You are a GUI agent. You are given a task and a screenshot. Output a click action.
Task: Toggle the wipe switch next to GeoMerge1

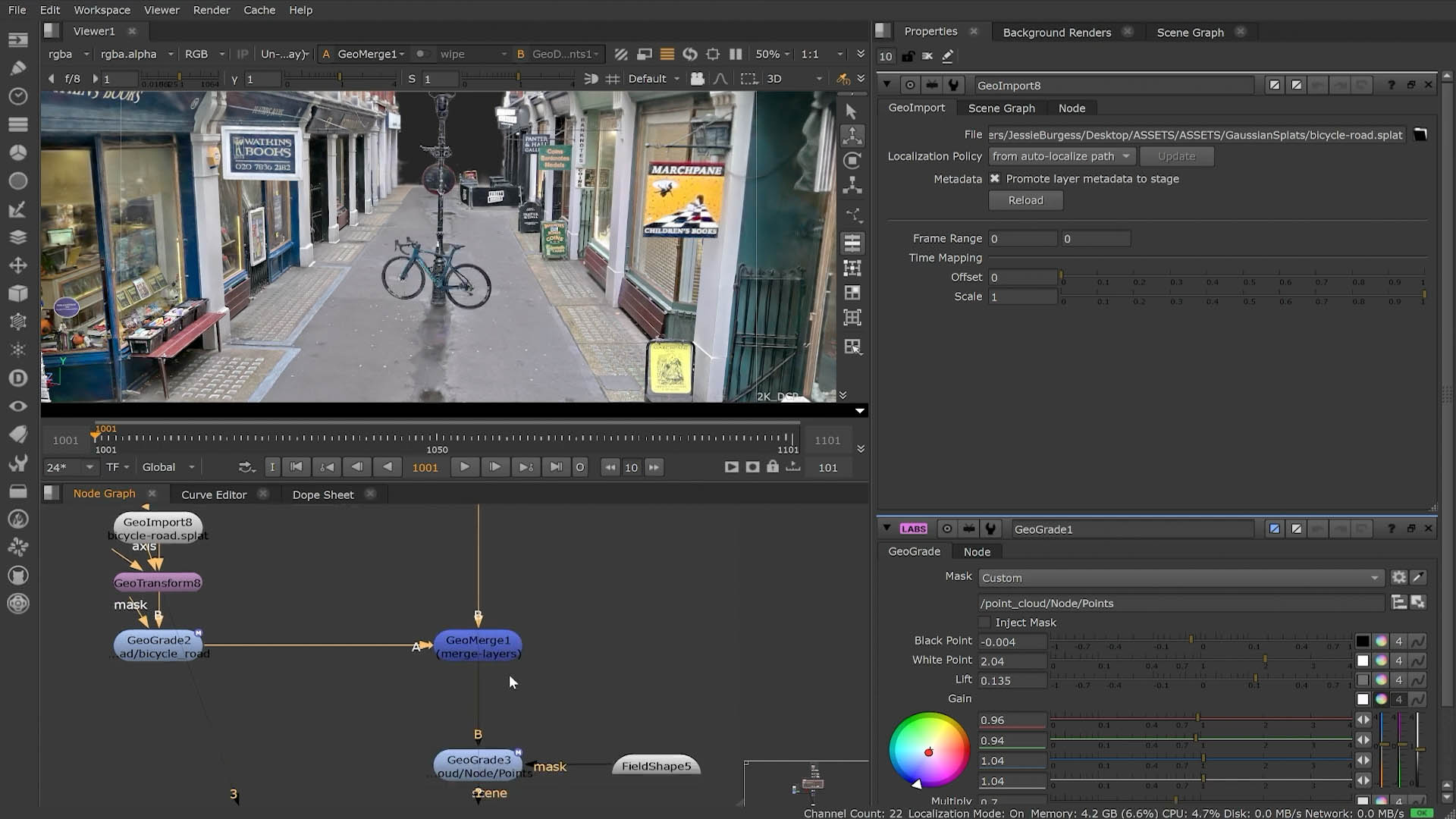coord(422,55)
